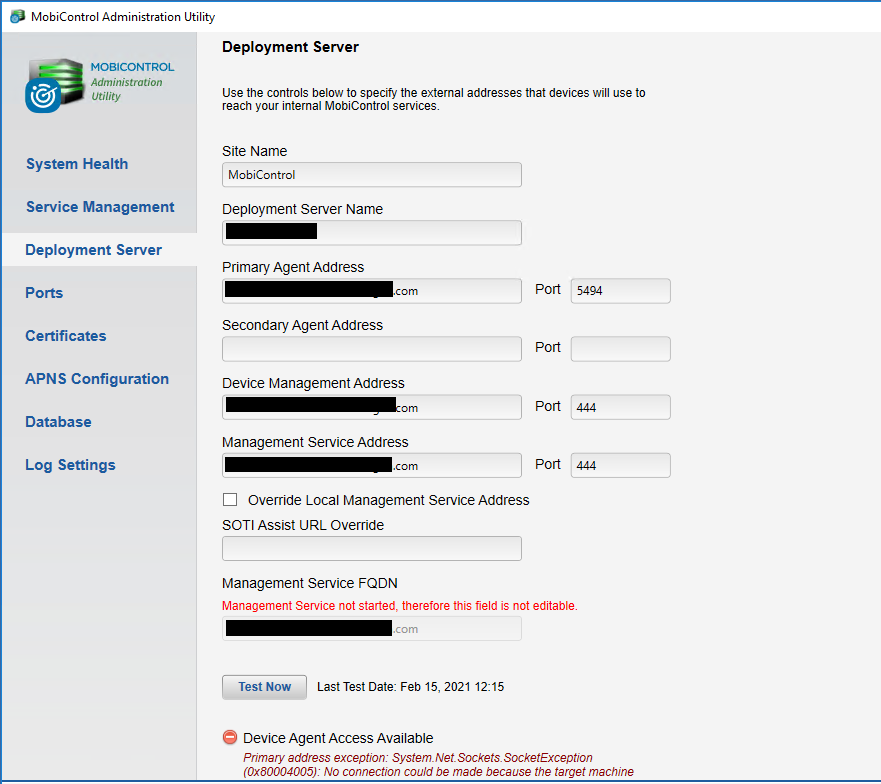This screenshot has width=881, height=784.
Task: Click the Secondary Agent Port field
Action: point(619,349)
